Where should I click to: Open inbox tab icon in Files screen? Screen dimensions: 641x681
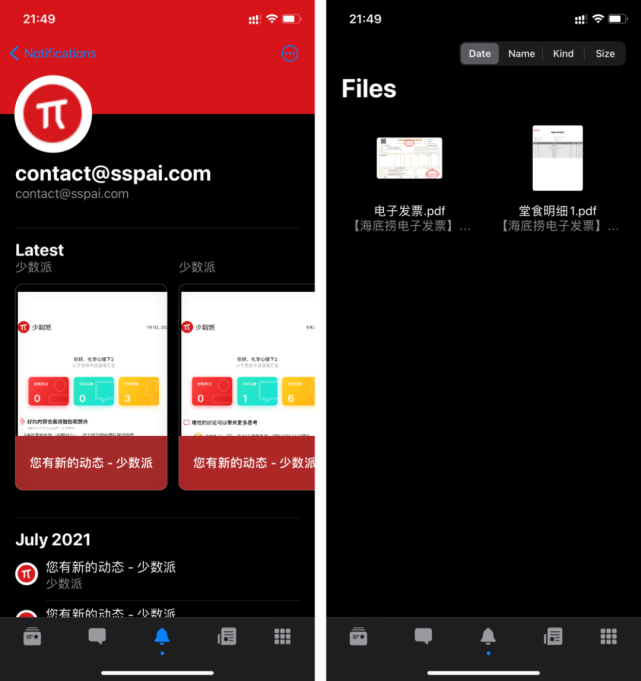[358, 637]
